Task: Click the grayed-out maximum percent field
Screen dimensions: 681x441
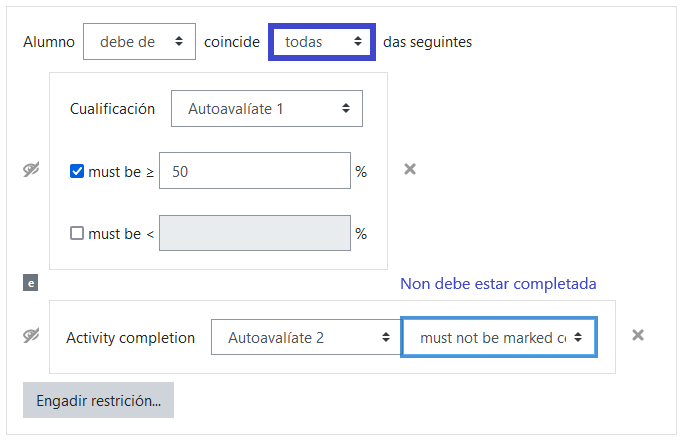Action: pos(255,234)
